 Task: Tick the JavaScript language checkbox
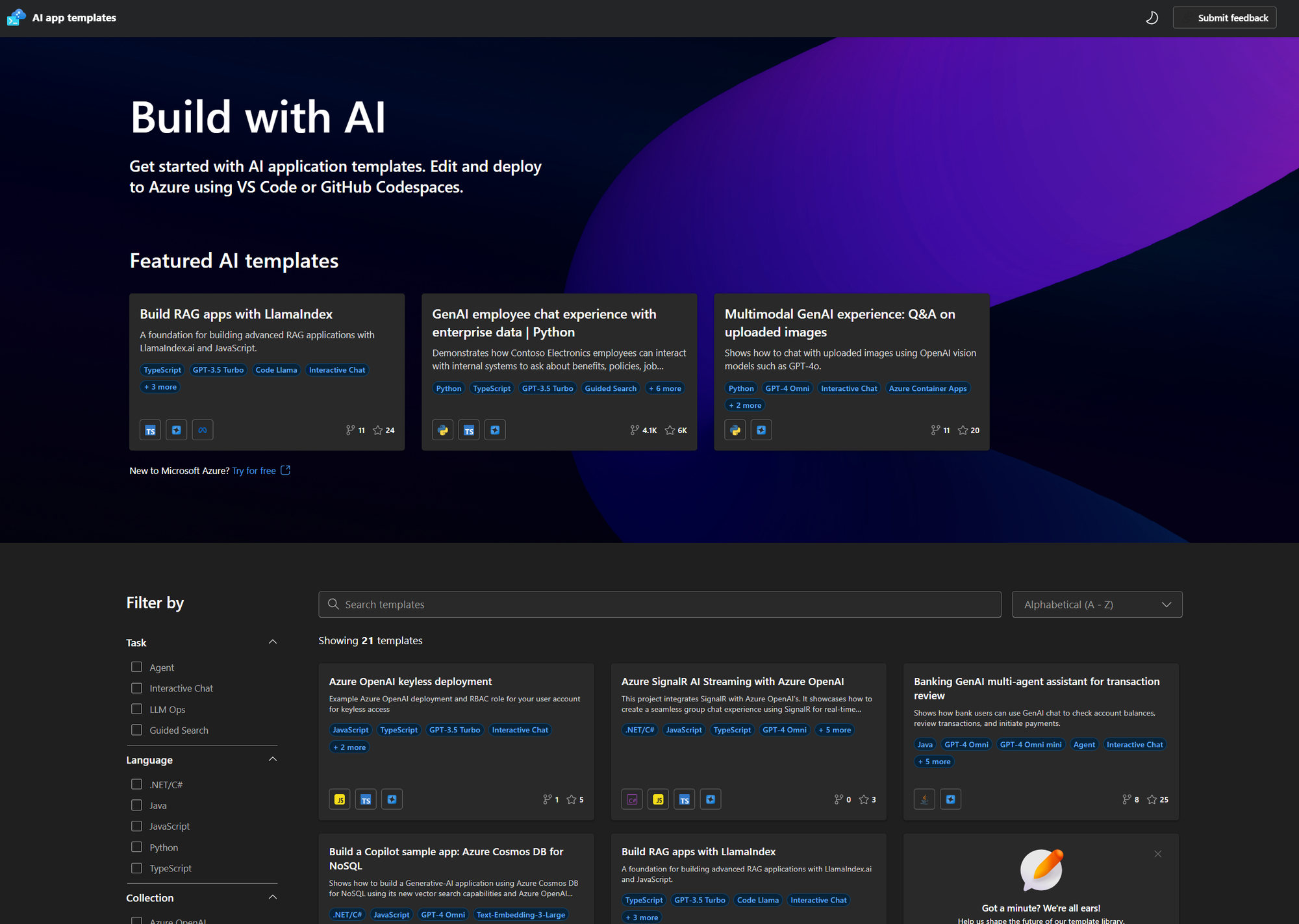tap(136, 826)
